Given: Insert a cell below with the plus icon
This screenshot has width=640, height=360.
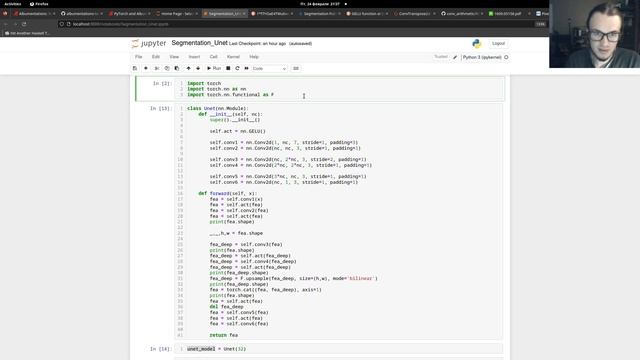Looking at the screenshot, I should click(x=146, y=68).
